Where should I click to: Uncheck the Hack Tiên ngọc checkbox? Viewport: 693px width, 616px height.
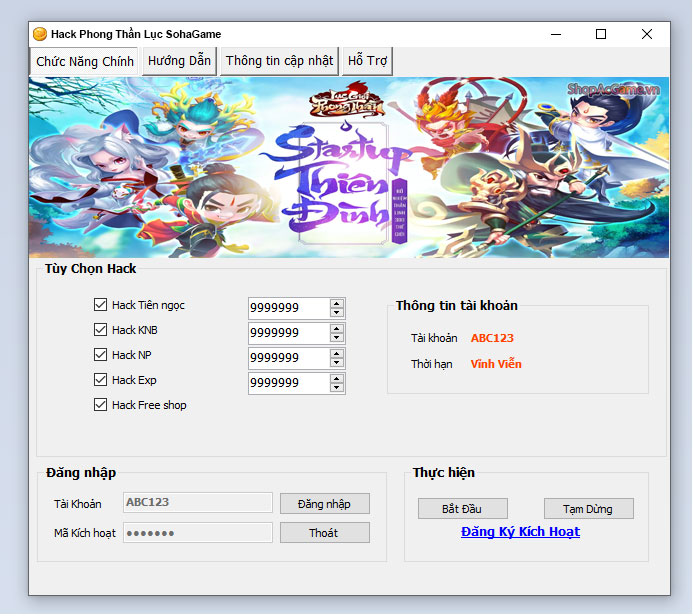(100, 305)
